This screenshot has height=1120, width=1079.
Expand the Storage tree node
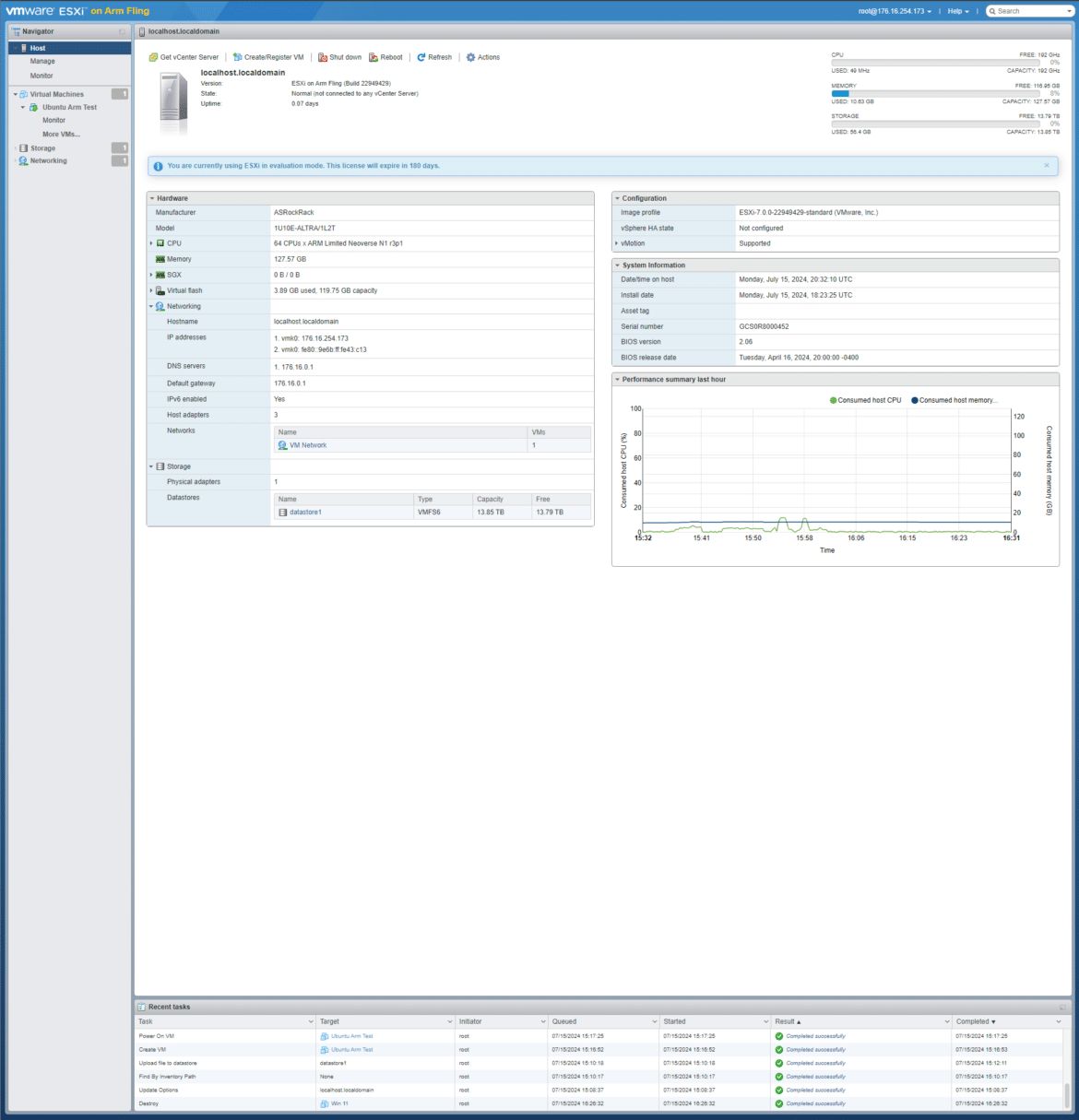15,148
